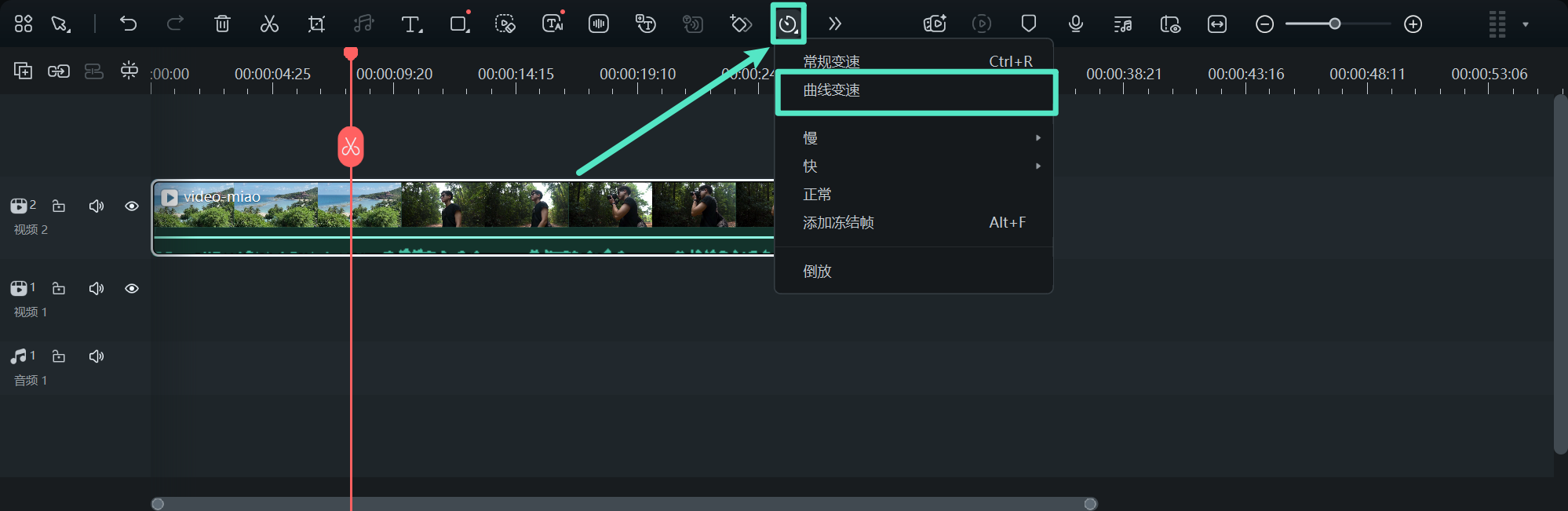Screen dimensions: 1568x511
Task: Record voiceover with microphone icon
Action: point(1076,24)
